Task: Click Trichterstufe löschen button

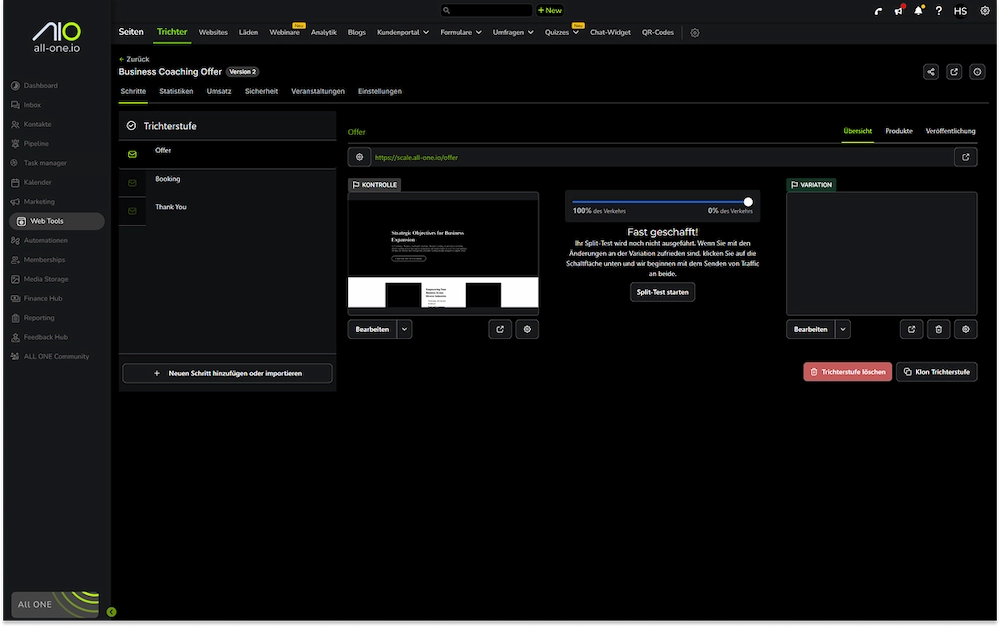Action: click(x=847, y=372)
